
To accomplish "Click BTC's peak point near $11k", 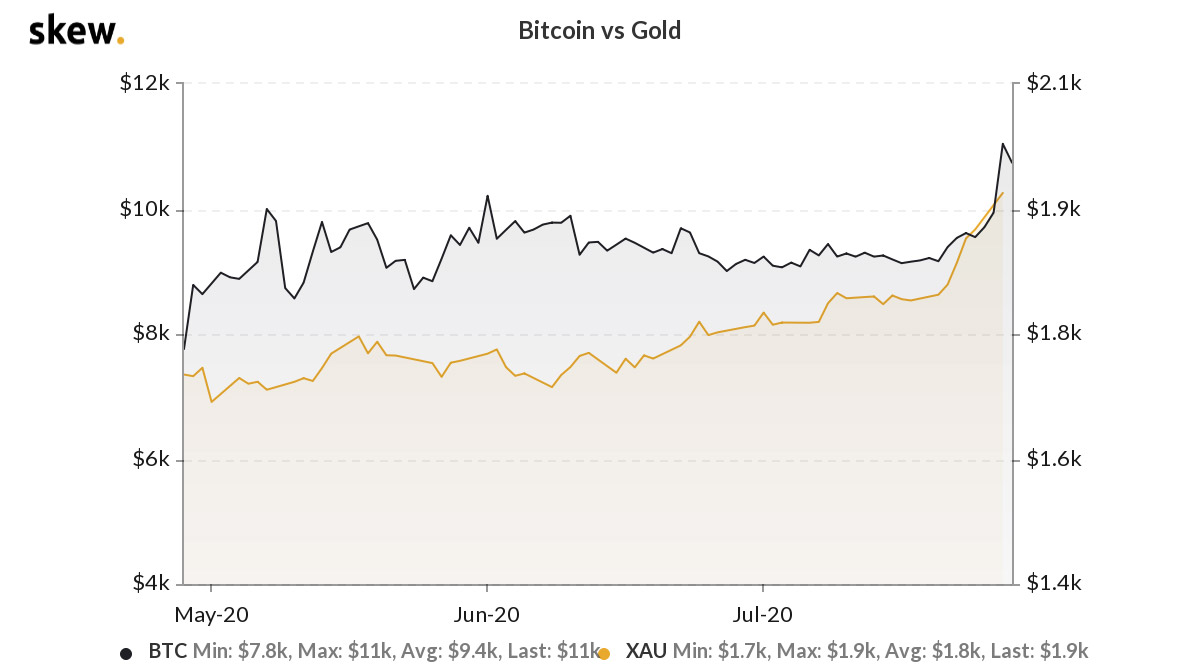I will point(1002,143).
